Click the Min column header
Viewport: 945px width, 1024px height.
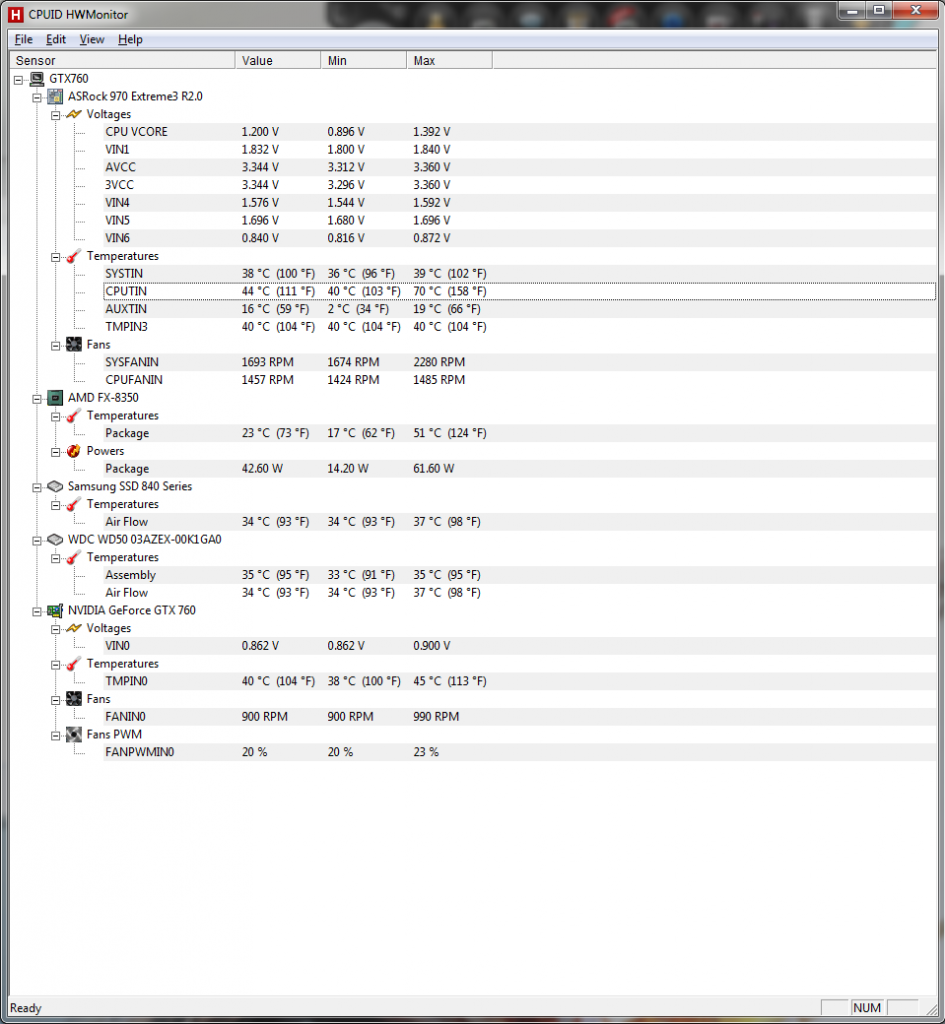pyautogui.click(x=363, y=60)
